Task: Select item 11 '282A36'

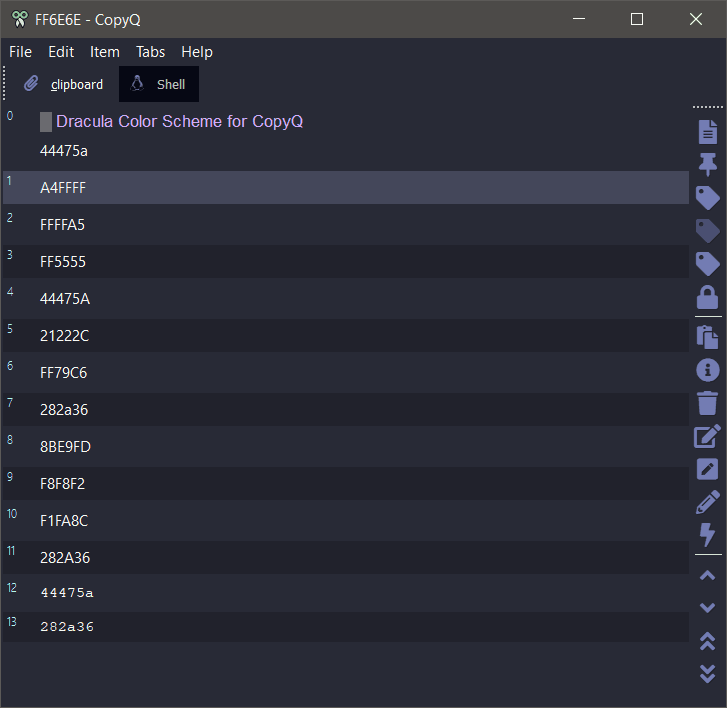Action: [x=346, y=557]
